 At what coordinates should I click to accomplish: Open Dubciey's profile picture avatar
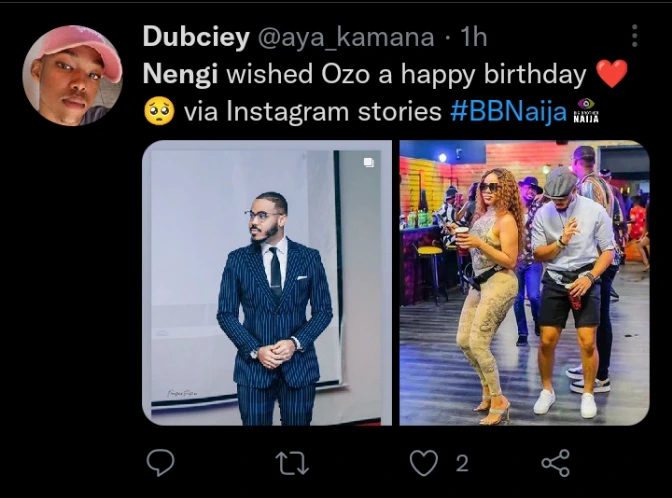point(72,76)
